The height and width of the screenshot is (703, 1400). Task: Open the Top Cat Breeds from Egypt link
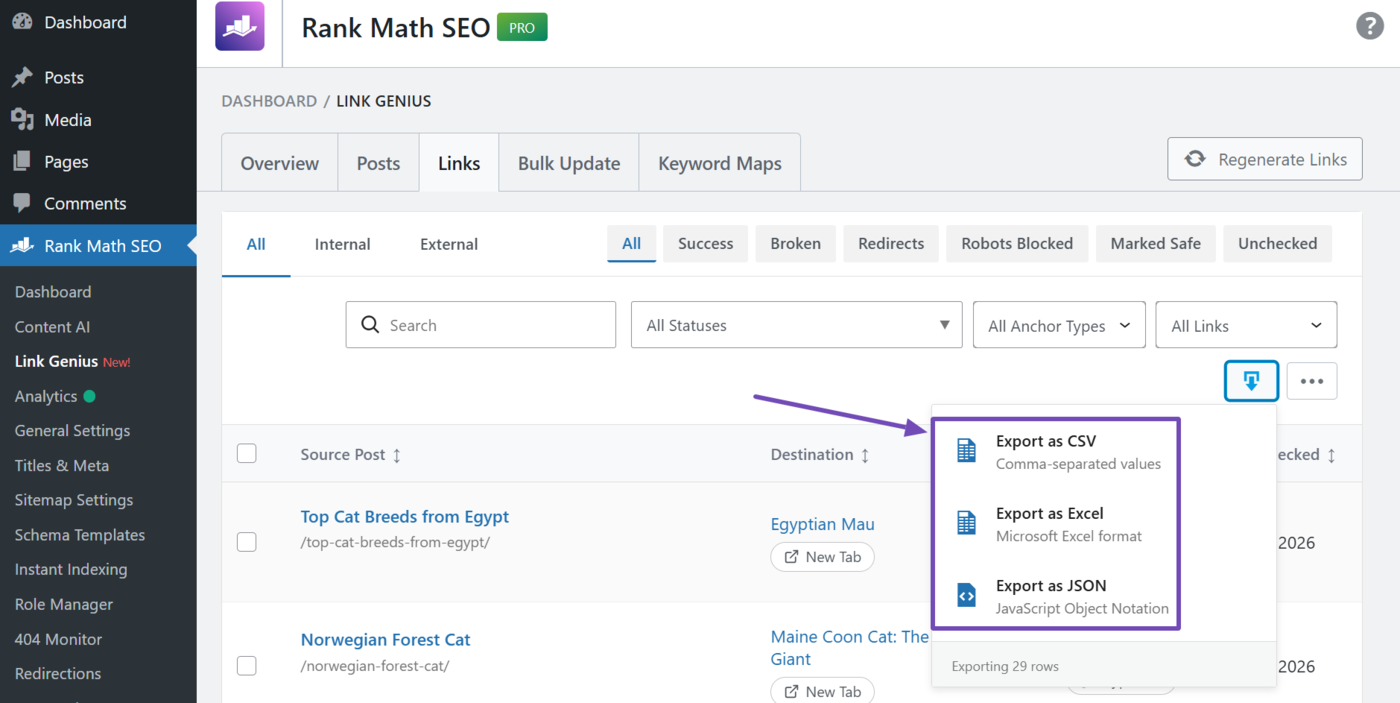pos(405,517)
